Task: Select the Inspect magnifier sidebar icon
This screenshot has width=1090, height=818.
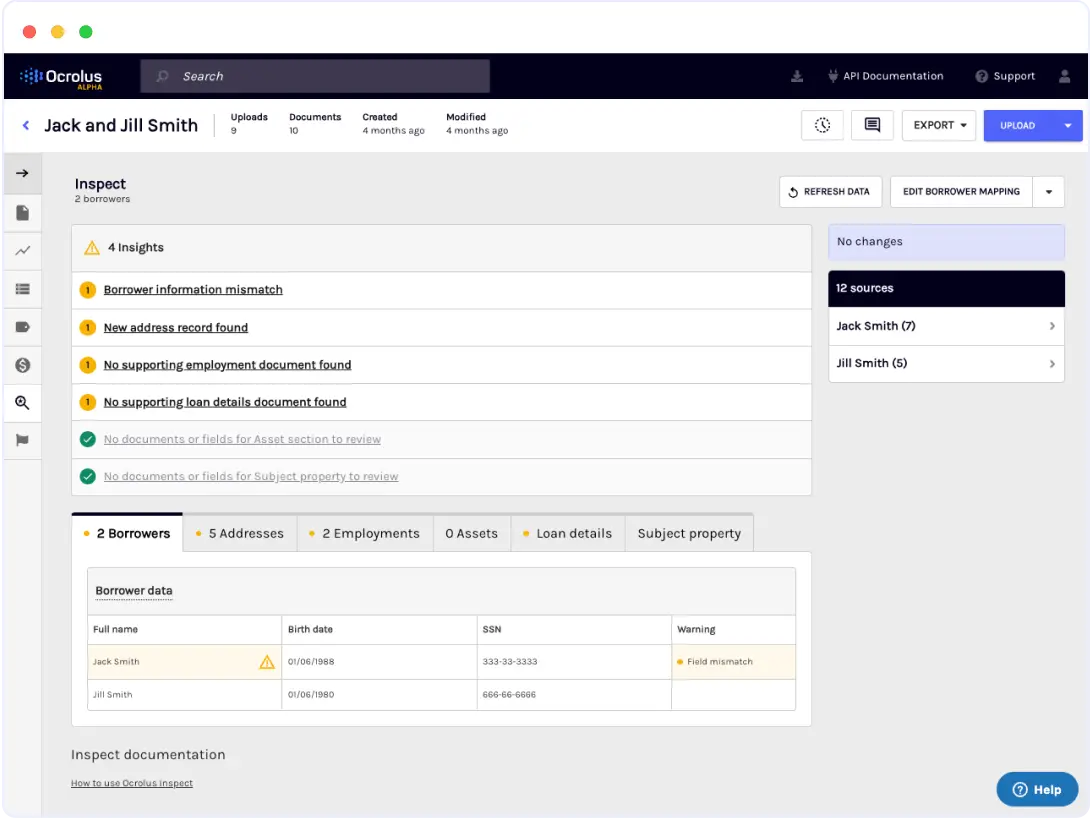Action: point(23,403)
